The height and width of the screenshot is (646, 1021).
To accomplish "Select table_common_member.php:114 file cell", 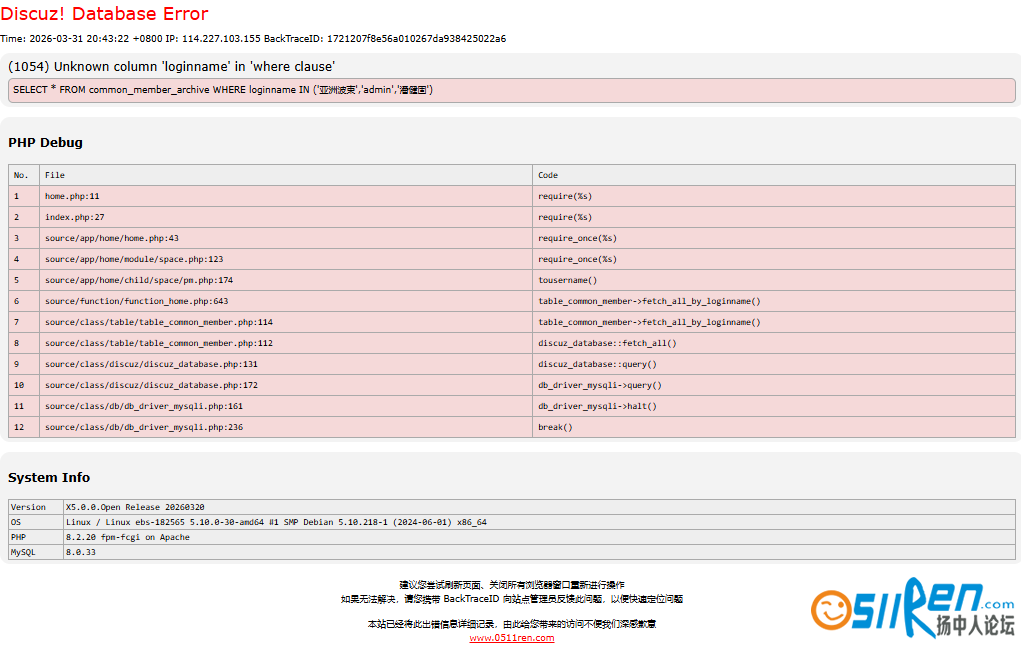I will (286, 322).
